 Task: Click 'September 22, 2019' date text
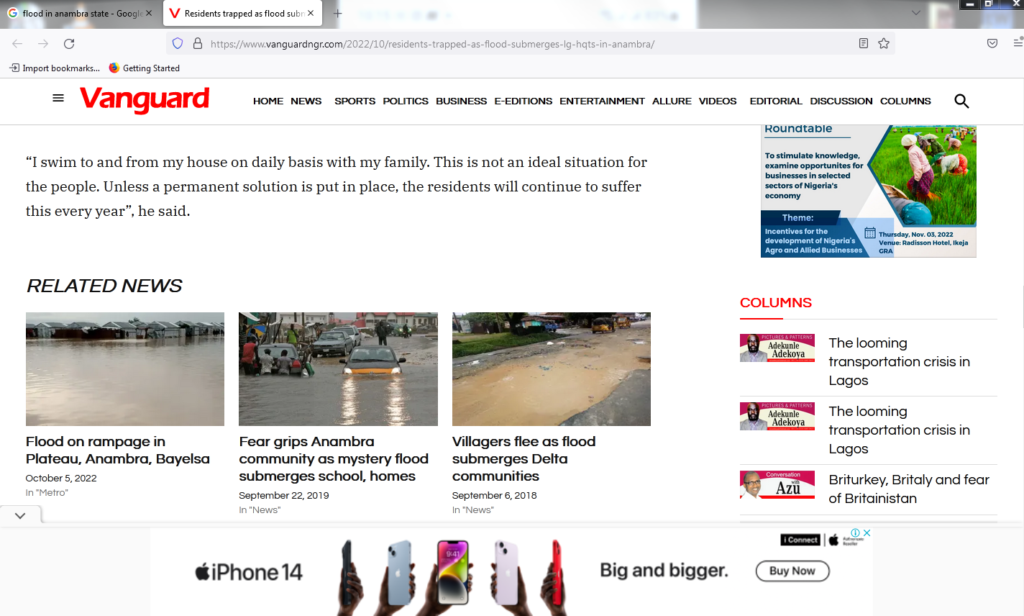[284, 495]
